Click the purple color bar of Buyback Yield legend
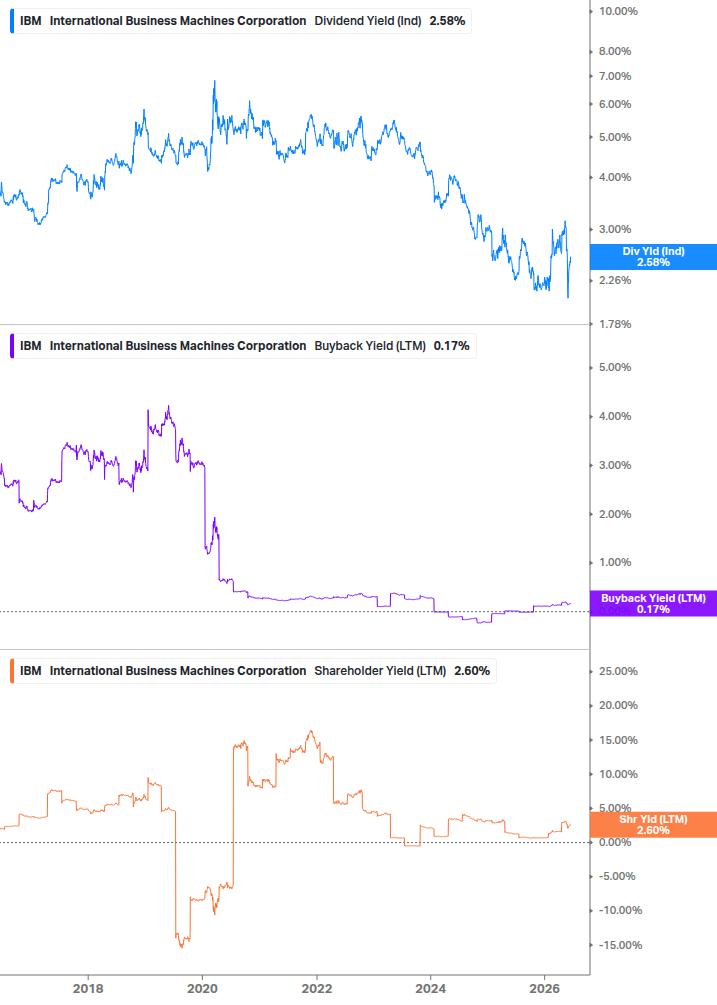The height and width of the screenshot is (1005, 717). point(12,346)
